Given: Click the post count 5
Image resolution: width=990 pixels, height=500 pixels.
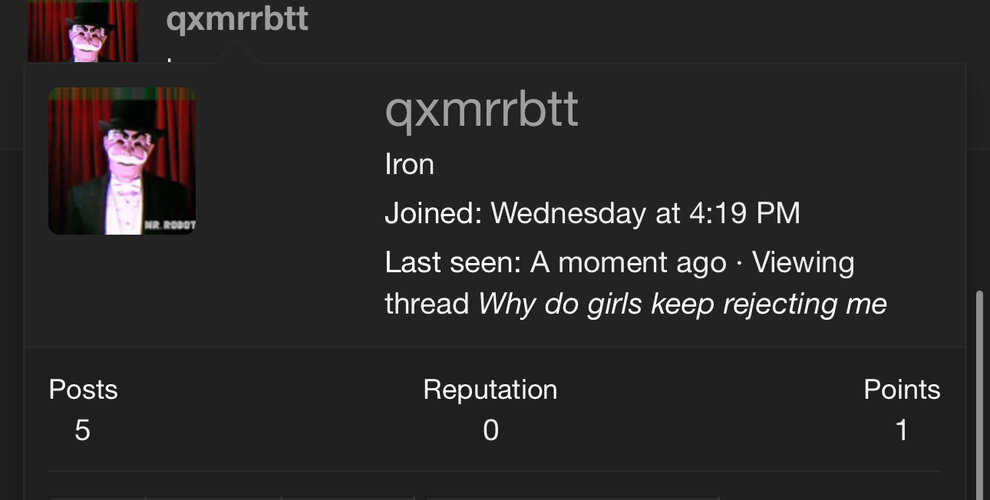Looking at the screenshot, I should (x=82, y=431).
